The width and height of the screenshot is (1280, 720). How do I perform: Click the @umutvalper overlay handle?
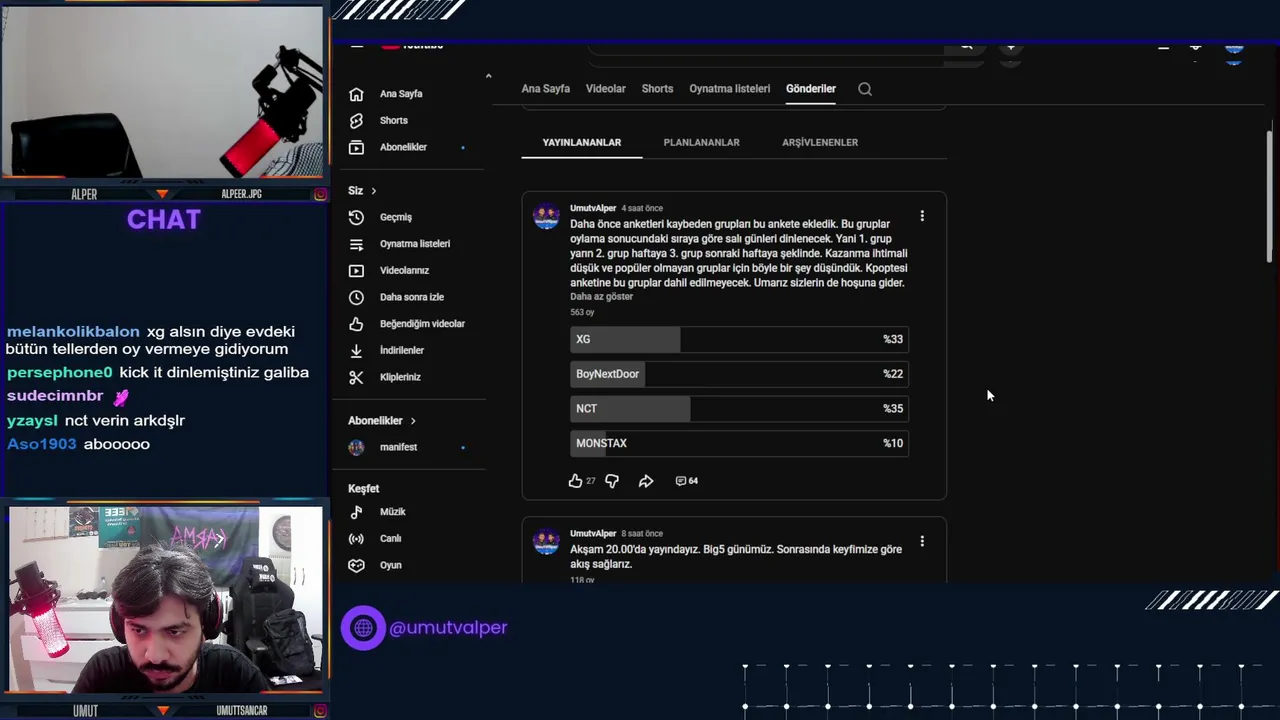tap(448, 628)
